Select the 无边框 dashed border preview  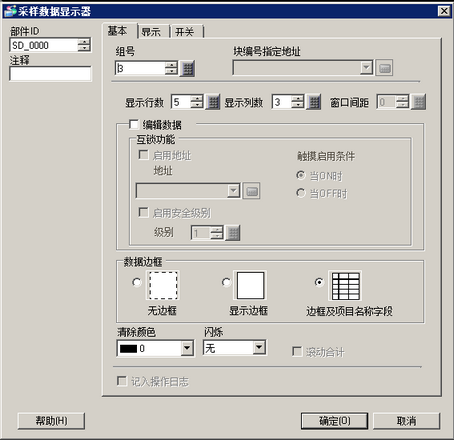[x=163, y=285]
